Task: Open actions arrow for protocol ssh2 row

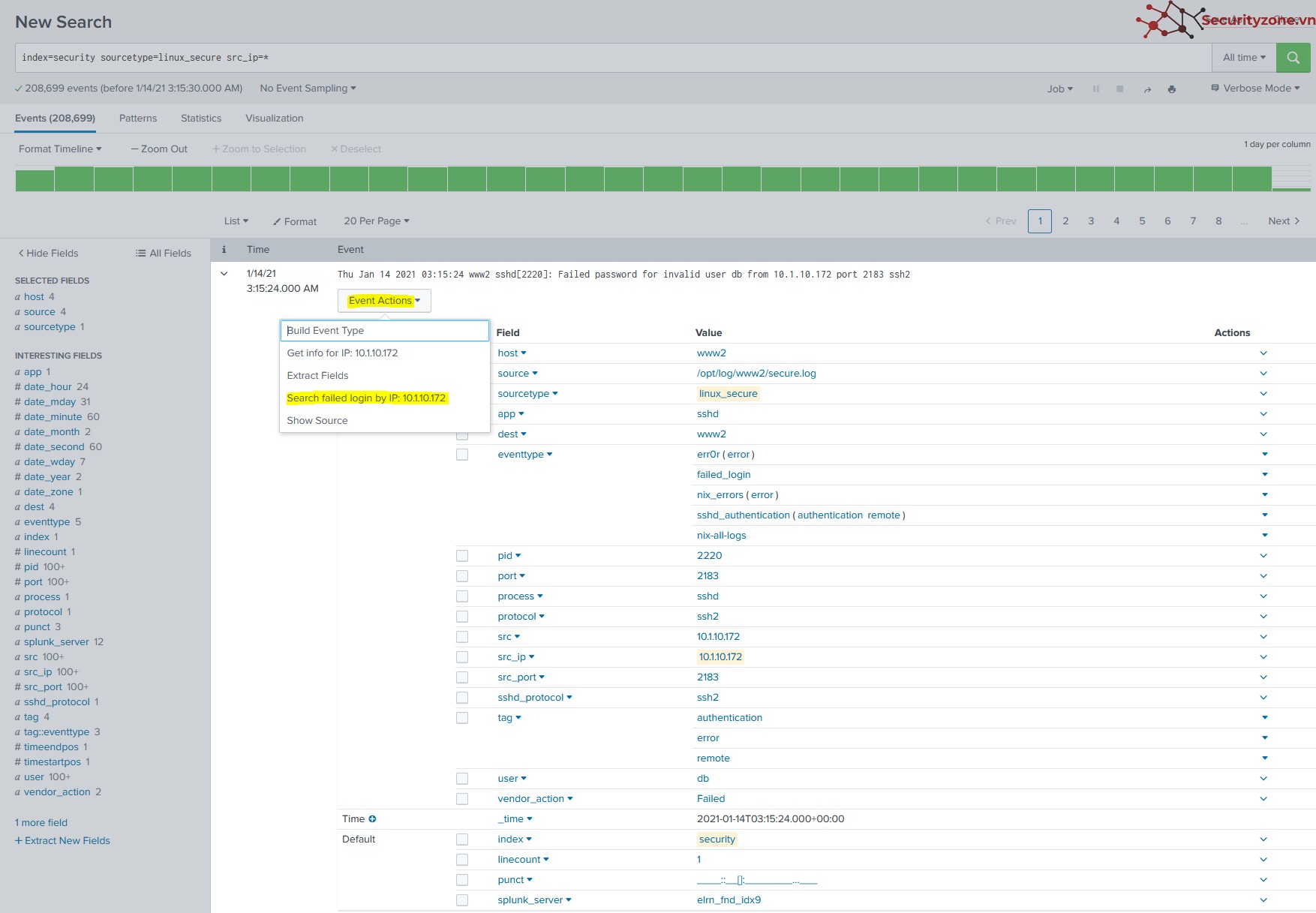Action: click(1263, 617)
